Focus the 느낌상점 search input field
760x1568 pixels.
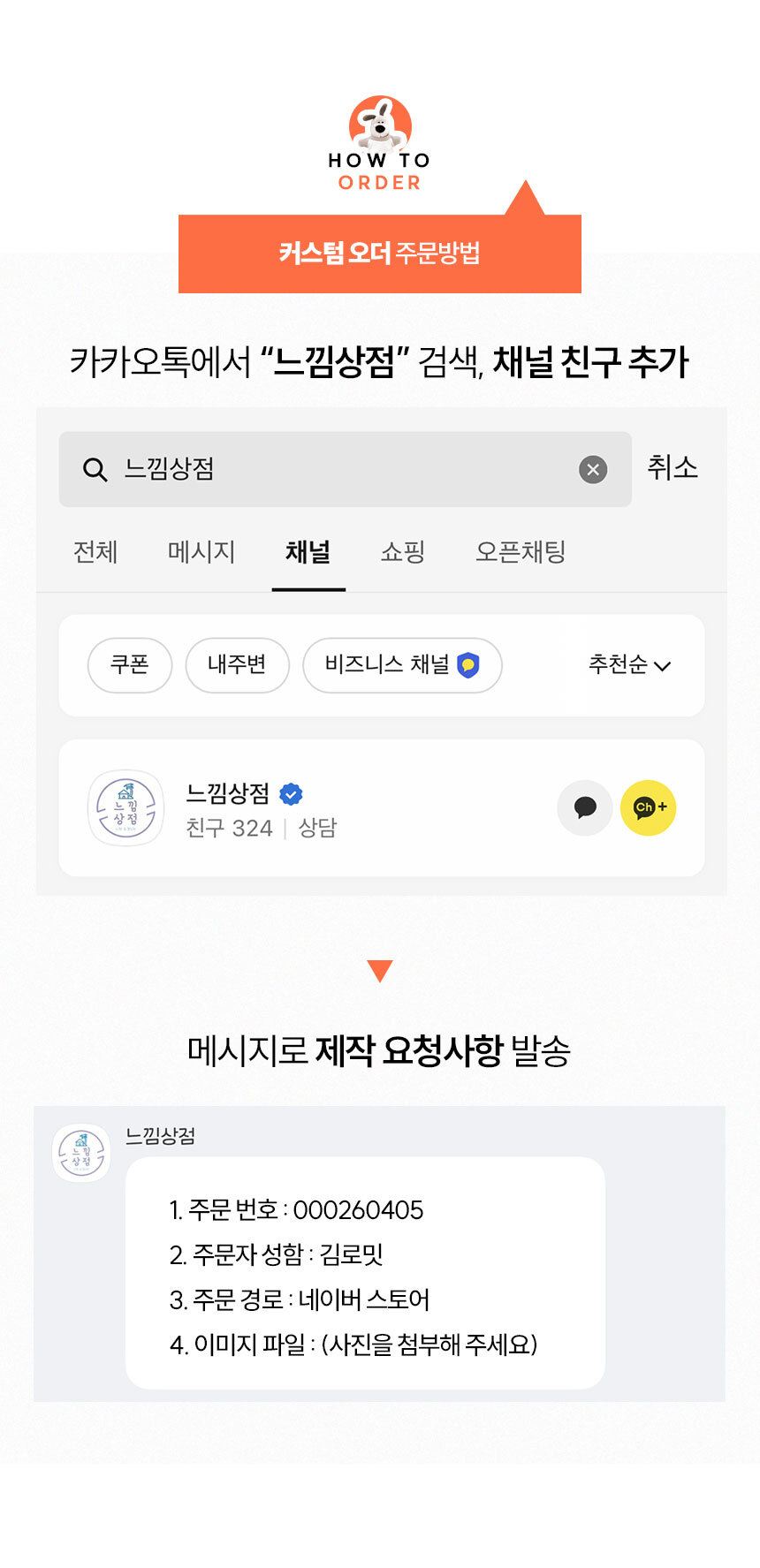[345, 469]
